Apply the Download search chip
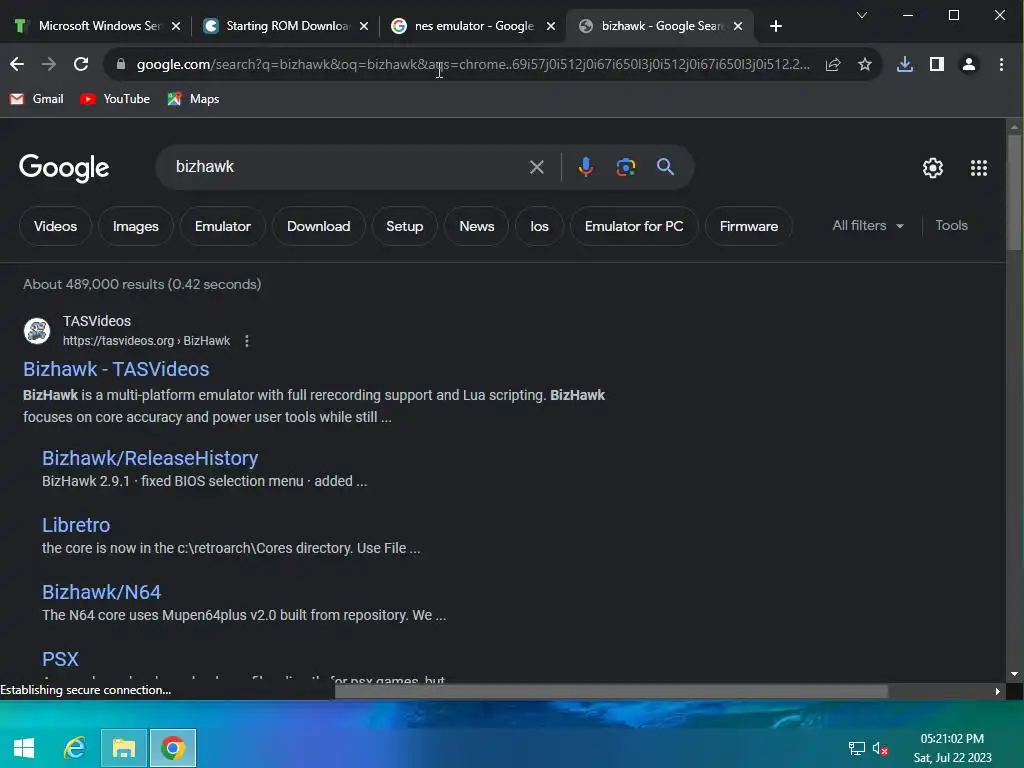 pyautogui.click(x=319, y=226)
